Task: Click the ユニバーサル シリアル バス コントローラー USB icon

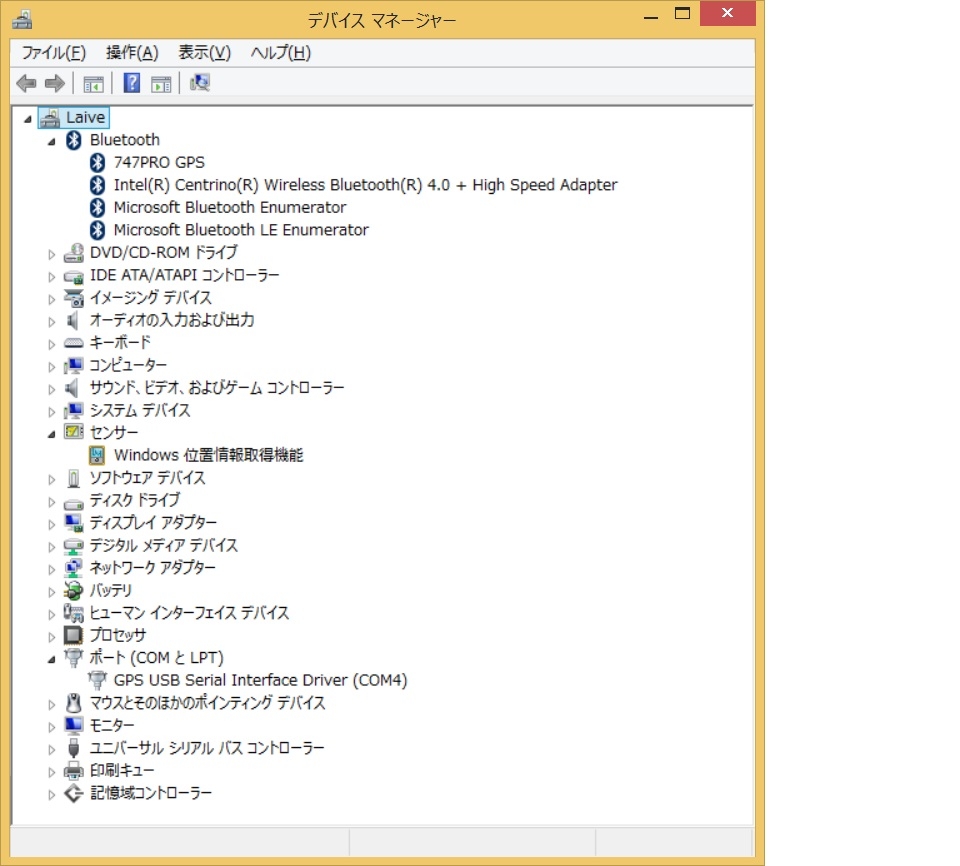Action: pos(73,748)
